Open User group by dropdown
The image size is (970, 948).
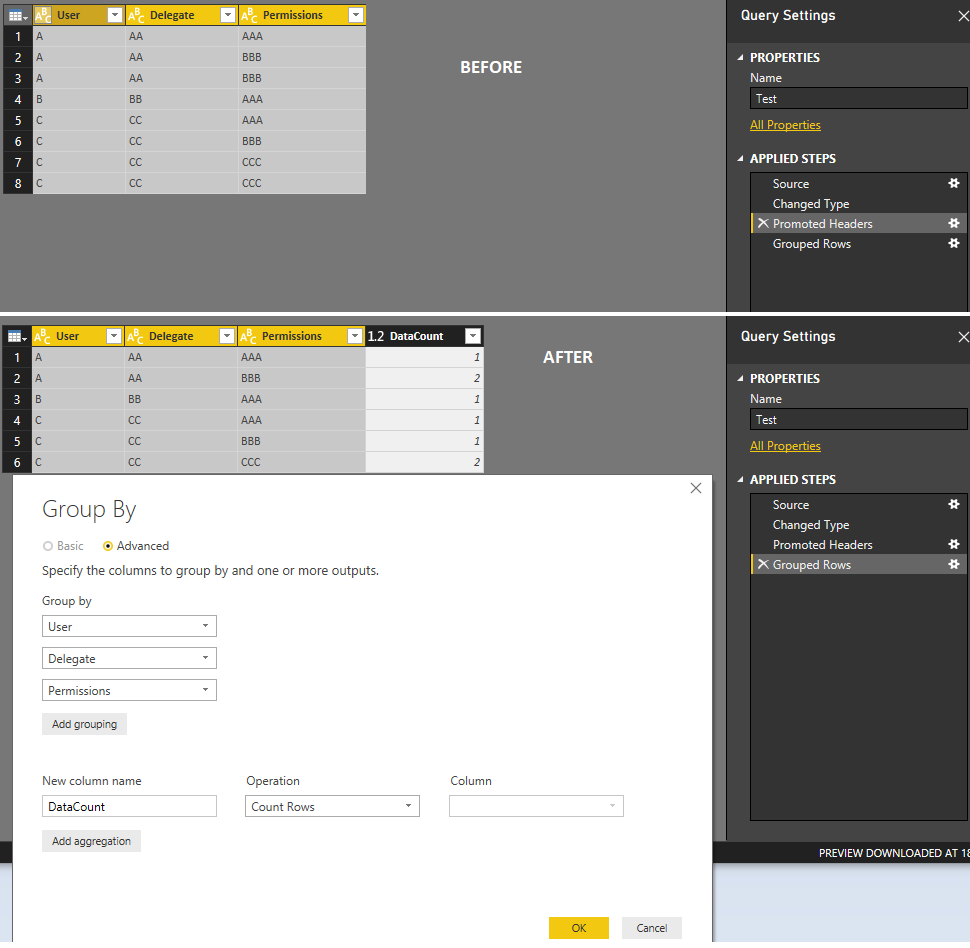(129, 626)
